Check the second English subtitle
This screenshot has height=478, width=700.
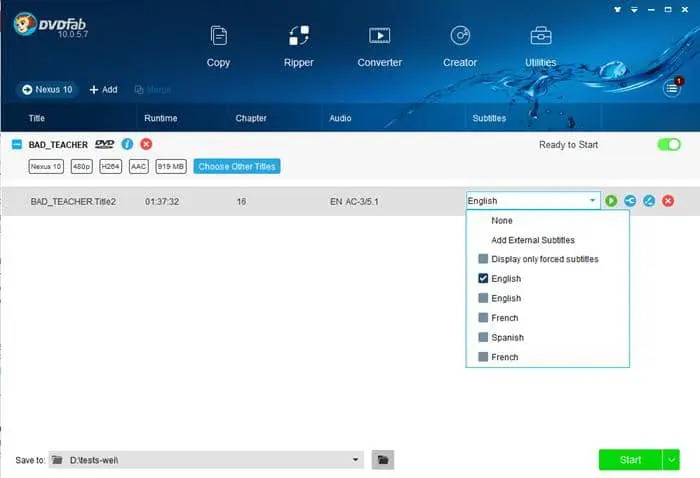pos(483,298)
